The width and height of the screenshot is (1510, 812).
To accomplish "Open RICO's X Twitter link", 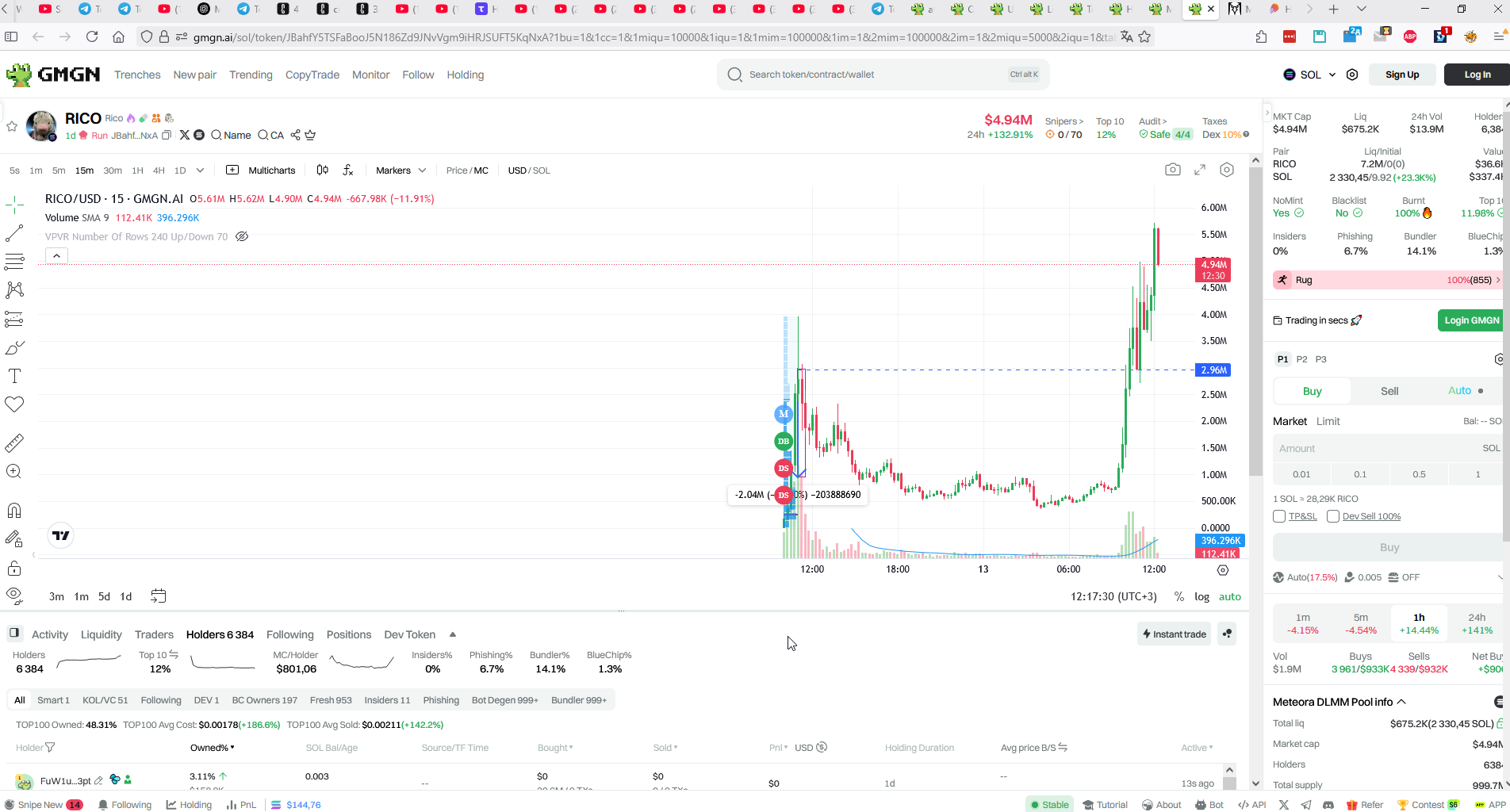I will [185, 136].
